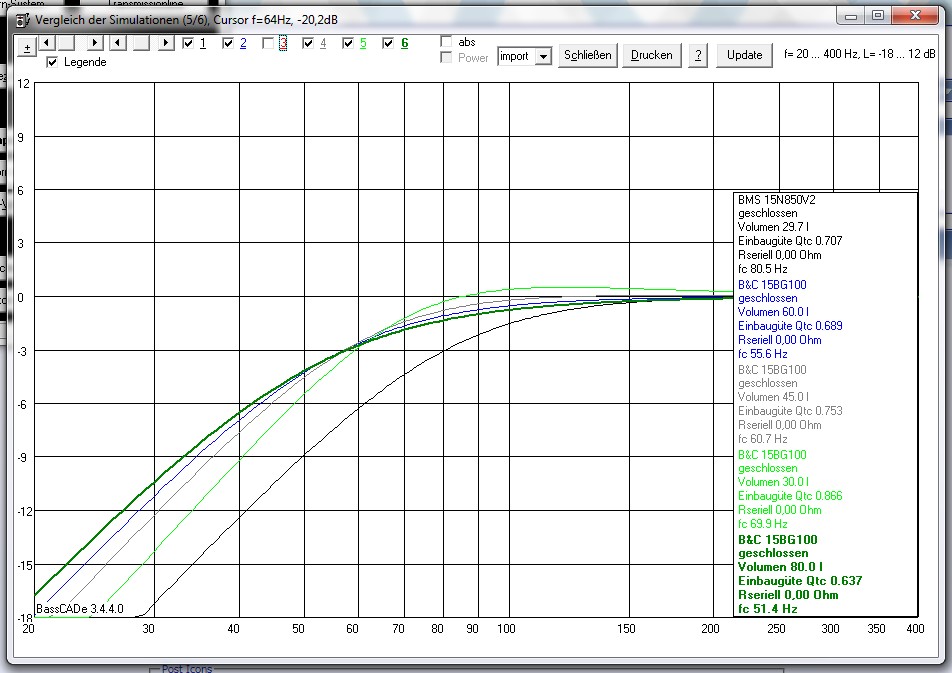Click legend text 'fc 60.7 Hz'
Screen dimensions: 952x673
coord(763,439)
